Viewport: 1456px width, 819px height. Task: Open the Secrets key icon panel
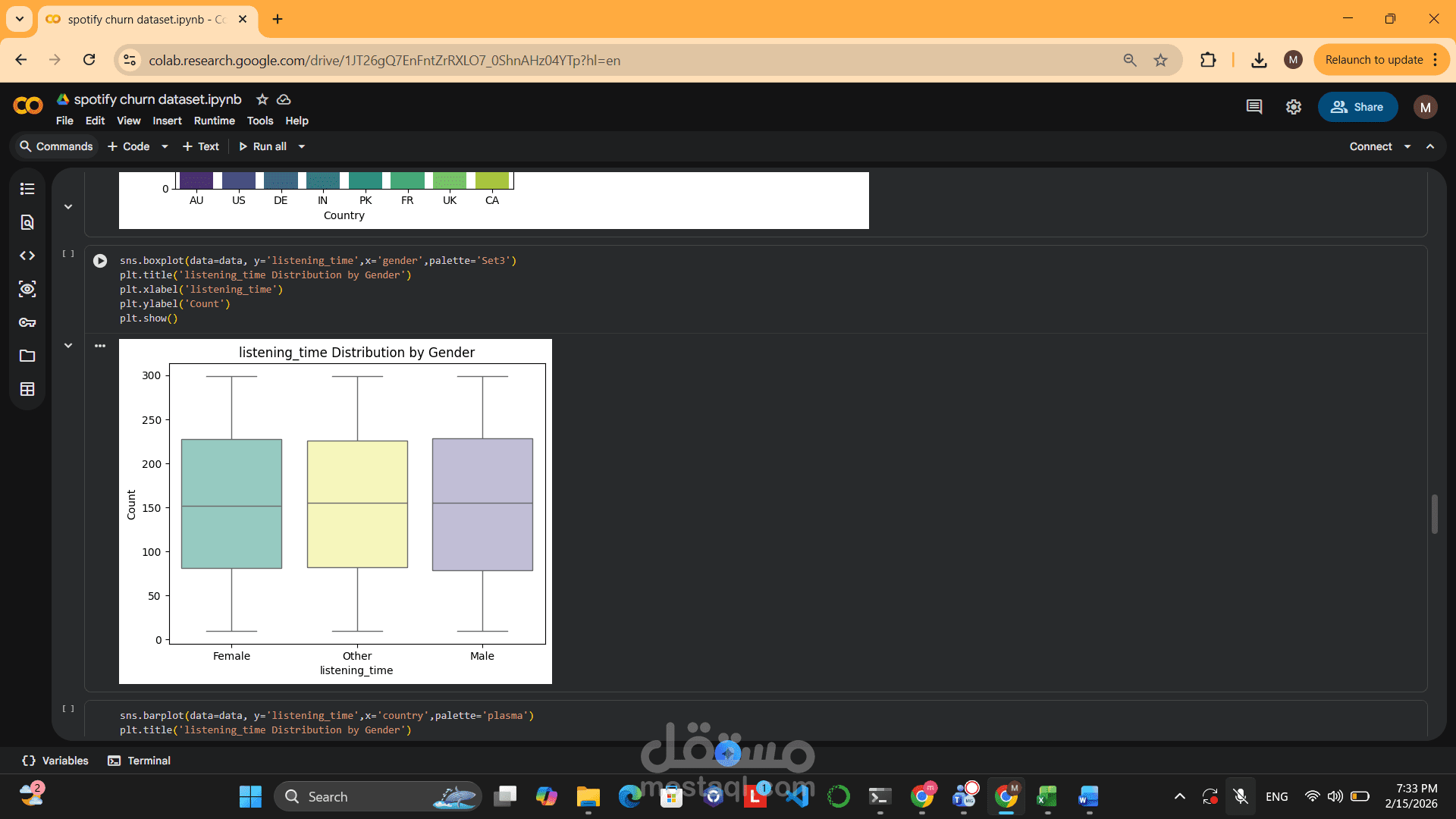tap(27, 322)
